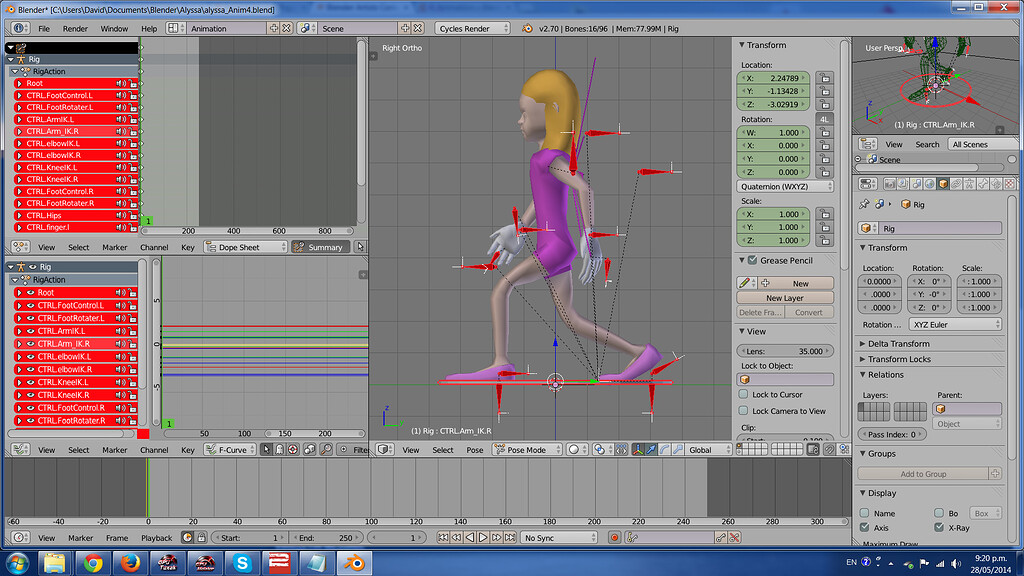Screen dimensions: 1024x576
Task: Toggle visibility of CTRL.Arm_IK.R in F-Curve editor
Action: click(31, 344)
